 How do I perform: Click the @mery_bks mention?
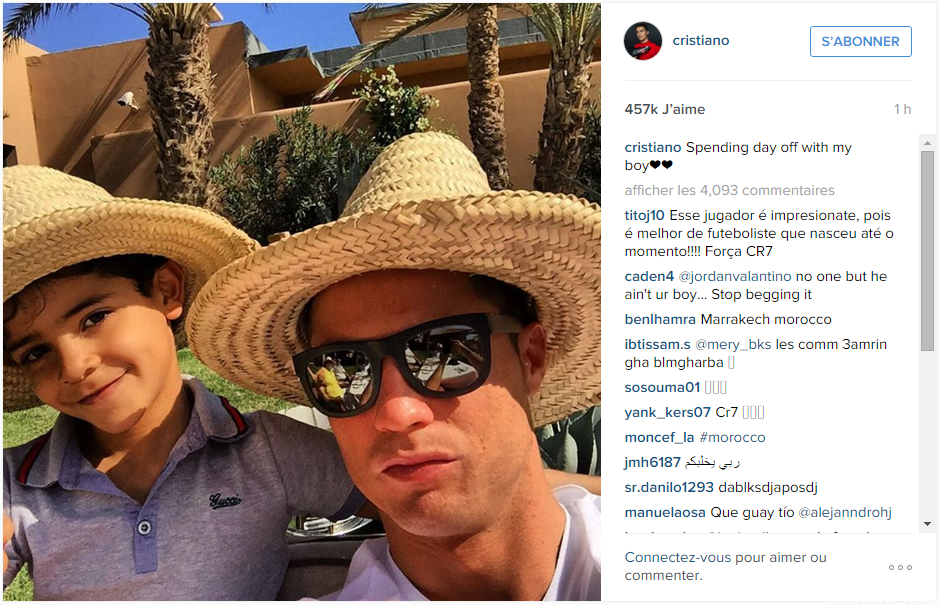(733, 344)
